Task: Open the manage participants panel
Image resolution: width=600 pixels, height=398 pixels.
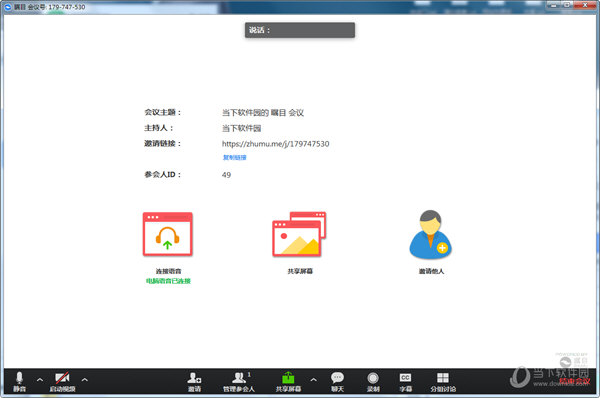Action: [239, 382]
